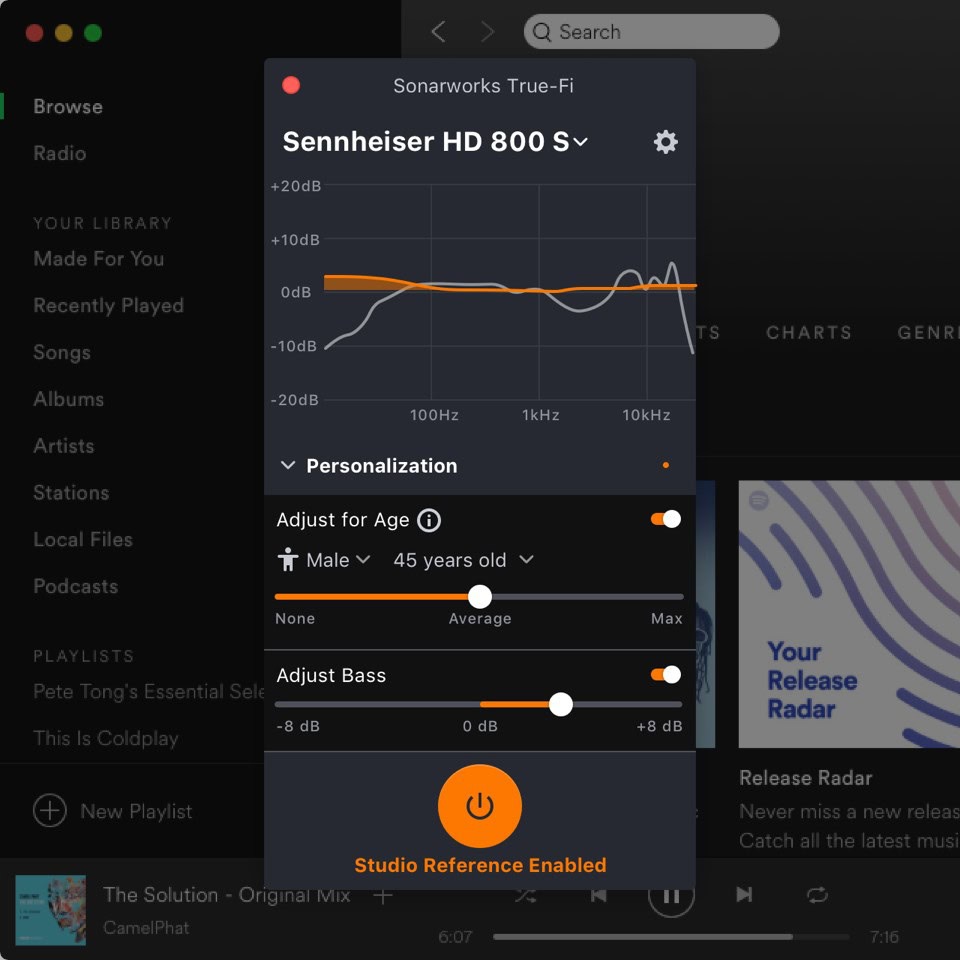This screenshot has height=960, width=960.
Task: Click the info icon next to Adjust for Age
Action: [x=429, y=519]
